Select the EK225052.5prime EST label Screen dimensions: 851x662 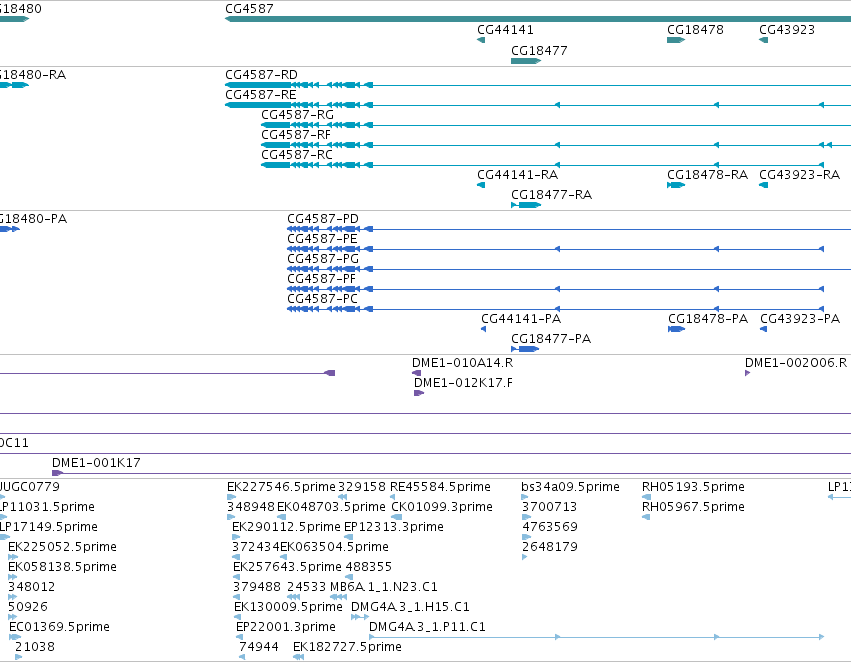(x=62, y=547)
